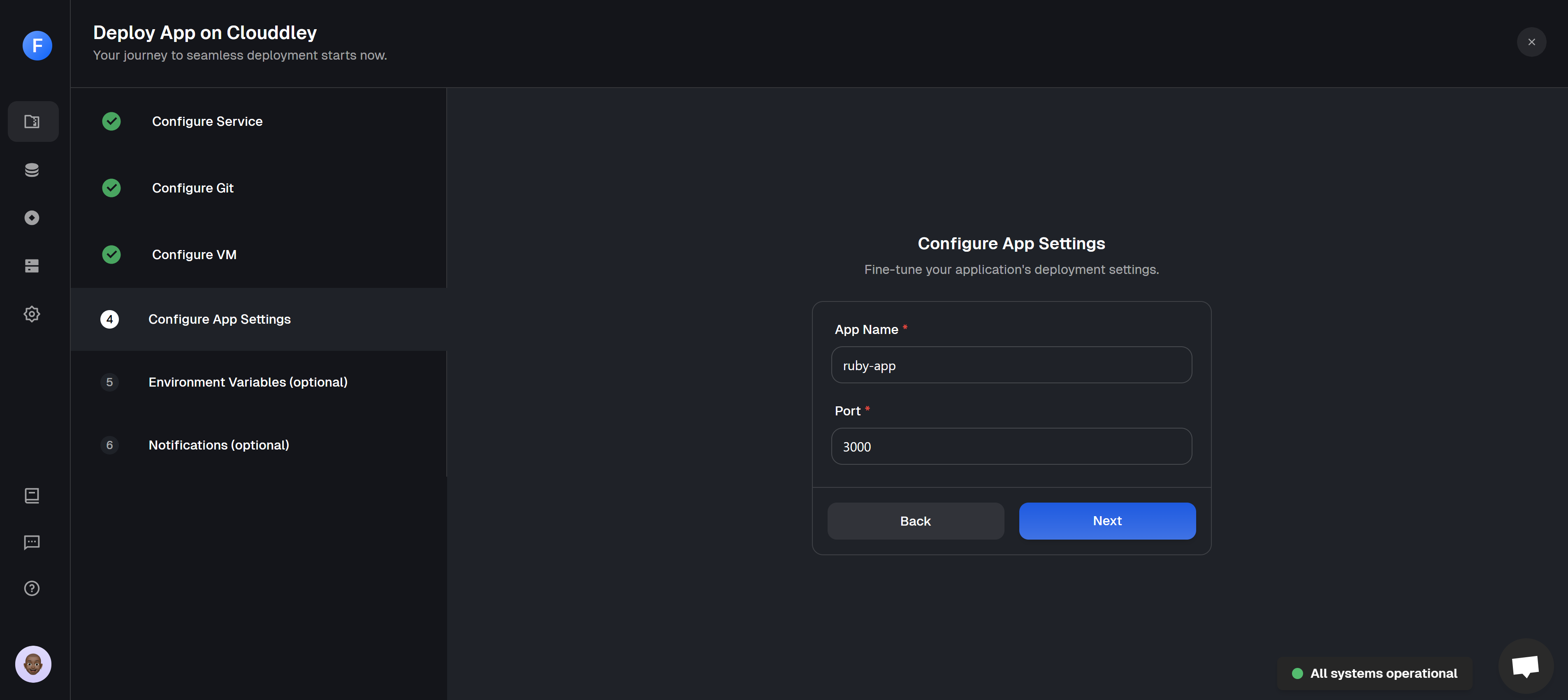Open the user profile avatar
Image resolution: width=1568 pixels, height=700 pixels.
tap(32, 664)
